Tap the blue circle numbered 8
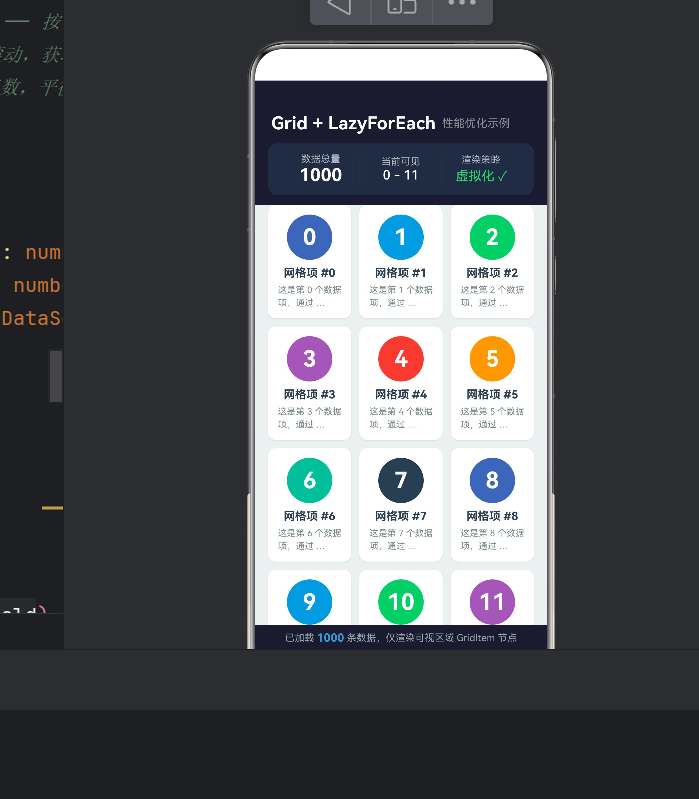699x799 pixels. point(492,480)
